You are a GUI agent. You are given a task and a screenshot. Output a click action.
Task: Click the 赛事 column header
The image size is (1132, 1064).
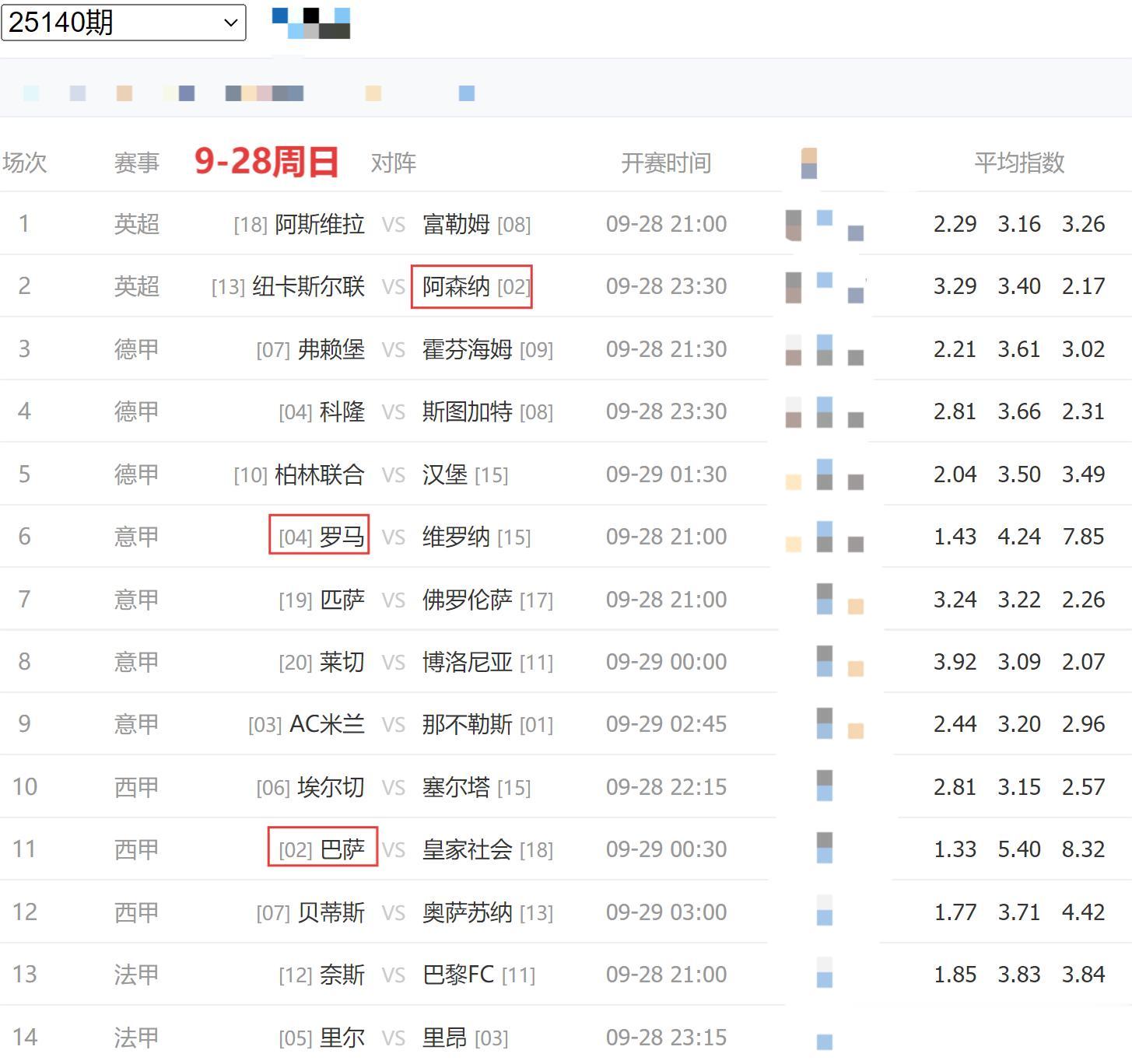pos(137,163)
